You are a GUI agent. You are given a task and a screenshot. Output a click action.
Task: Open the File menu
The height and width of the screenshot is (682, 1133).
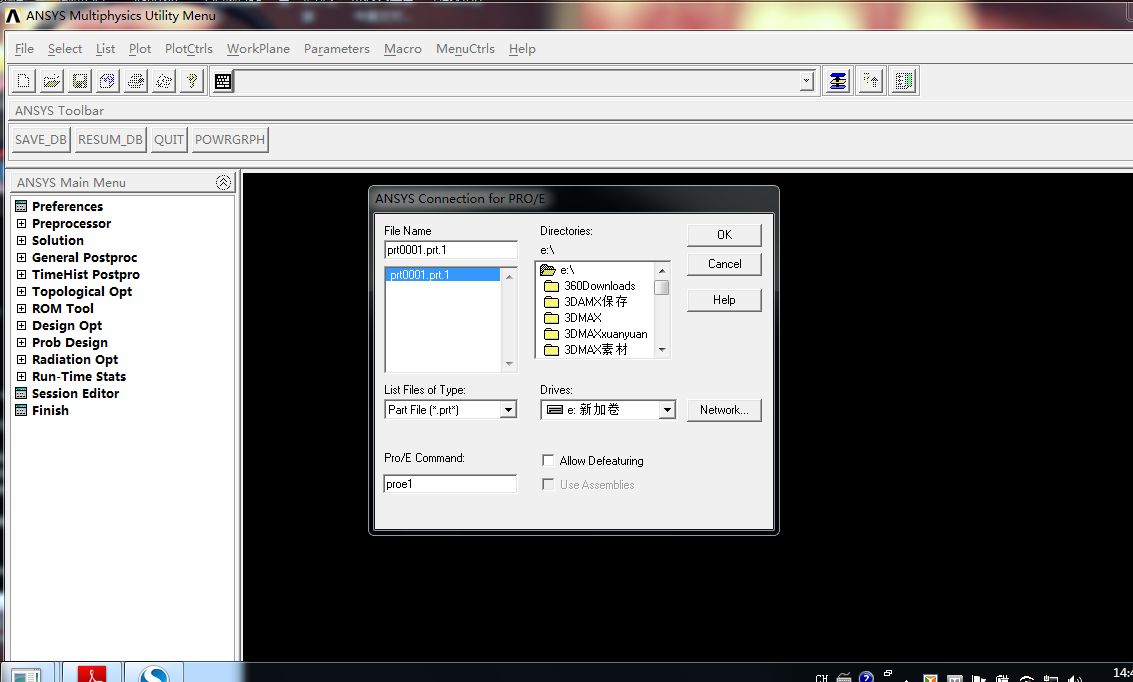tap(24, 48)
